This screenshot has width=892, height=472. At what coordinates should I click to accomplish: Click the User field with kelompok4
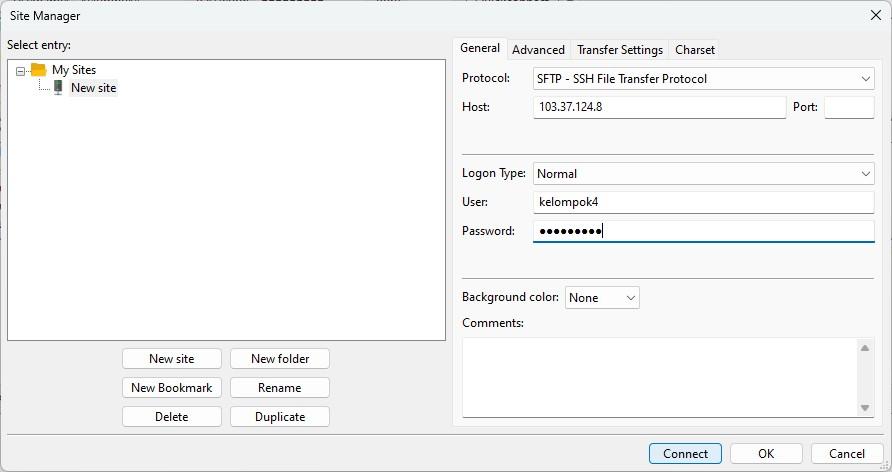(704, 202)
